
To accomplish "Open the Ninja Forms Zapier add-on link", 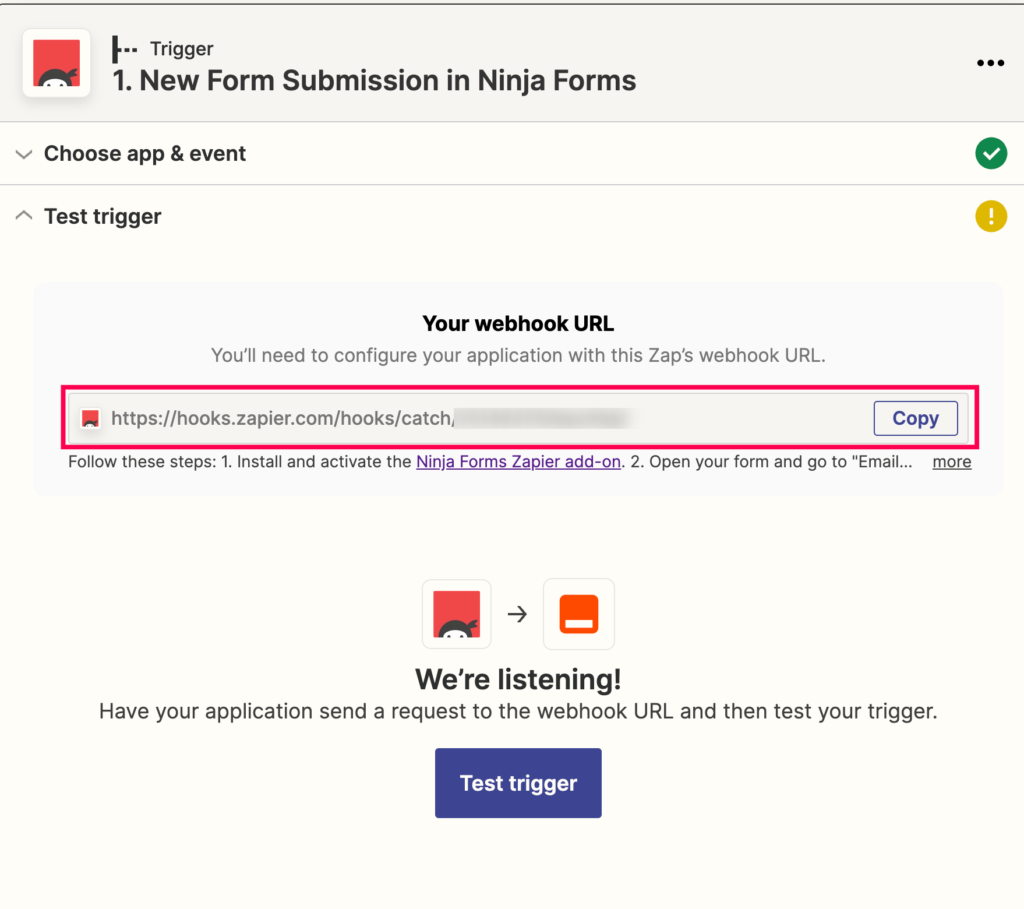I will tap(519, 462).
